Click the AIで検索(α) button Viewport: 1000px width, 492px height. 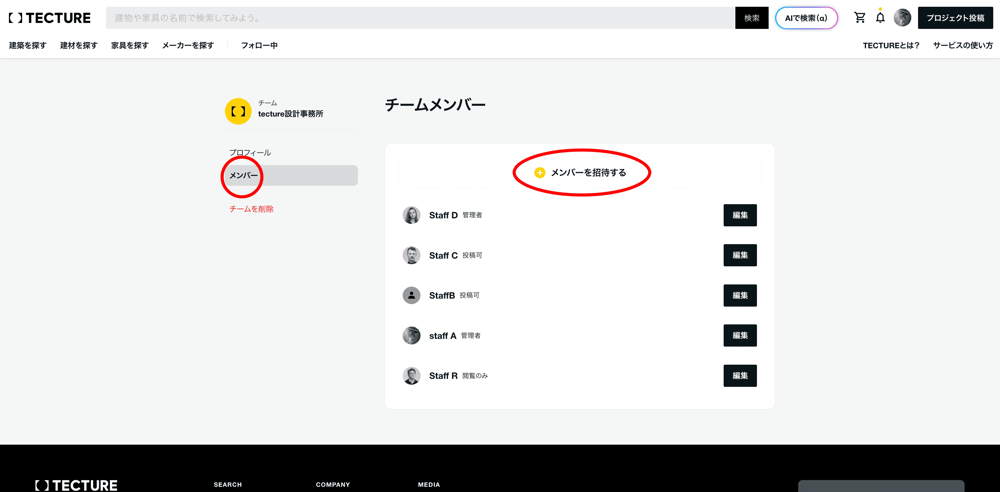click(806, 18)
